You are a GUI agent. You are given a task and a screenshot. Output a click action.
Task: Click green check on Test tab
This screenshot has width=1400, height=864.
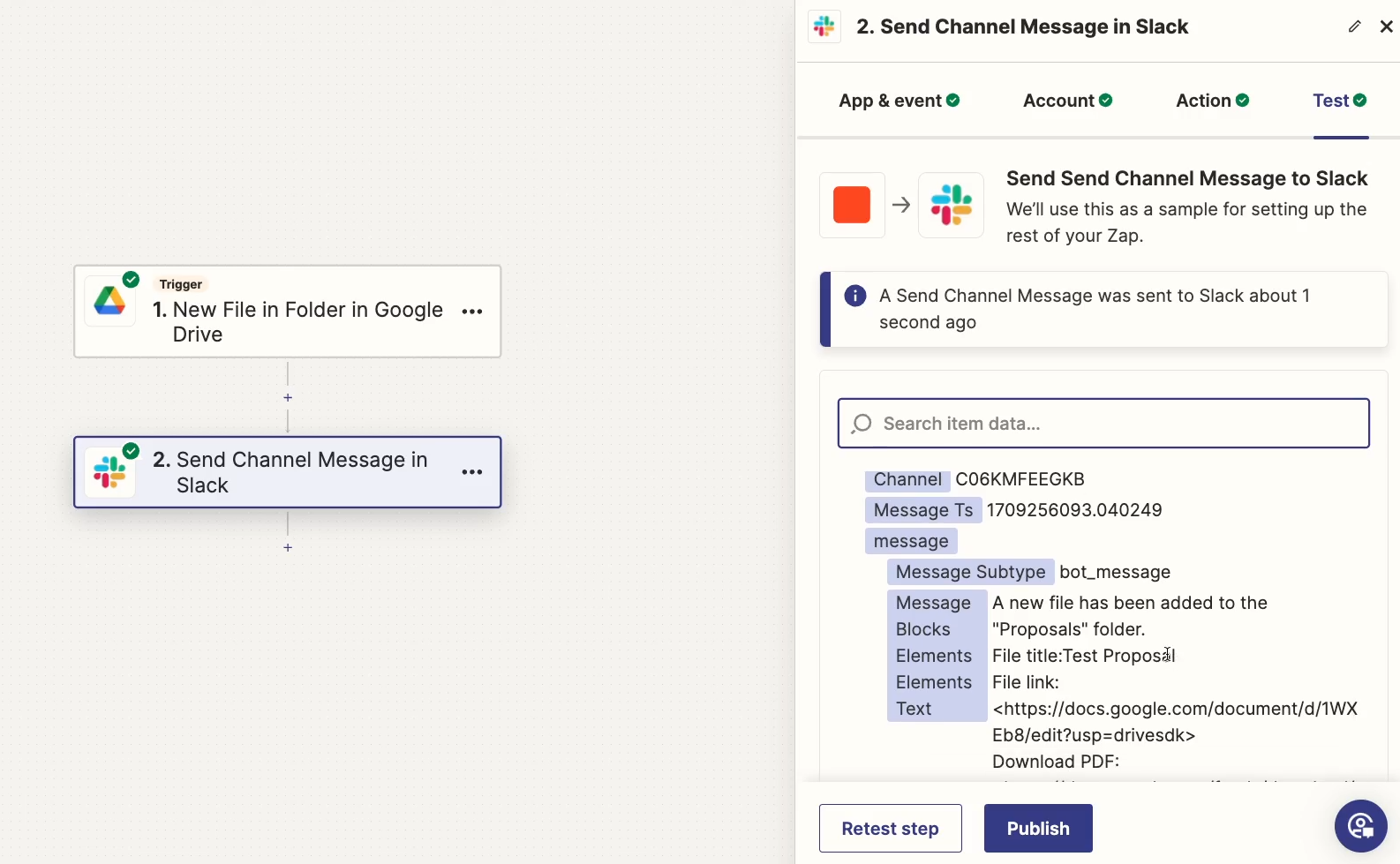1360,101
